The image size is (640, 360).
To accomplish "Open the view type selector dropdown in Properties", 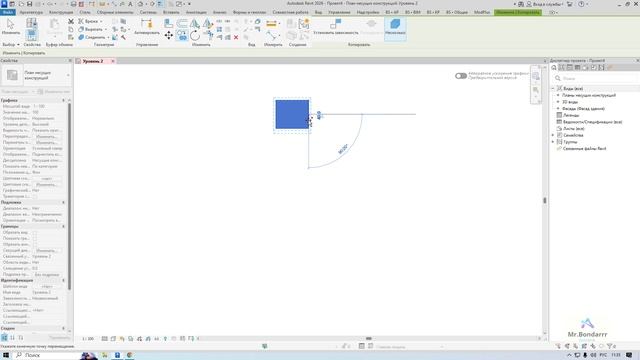I will [x=68, y=75].
